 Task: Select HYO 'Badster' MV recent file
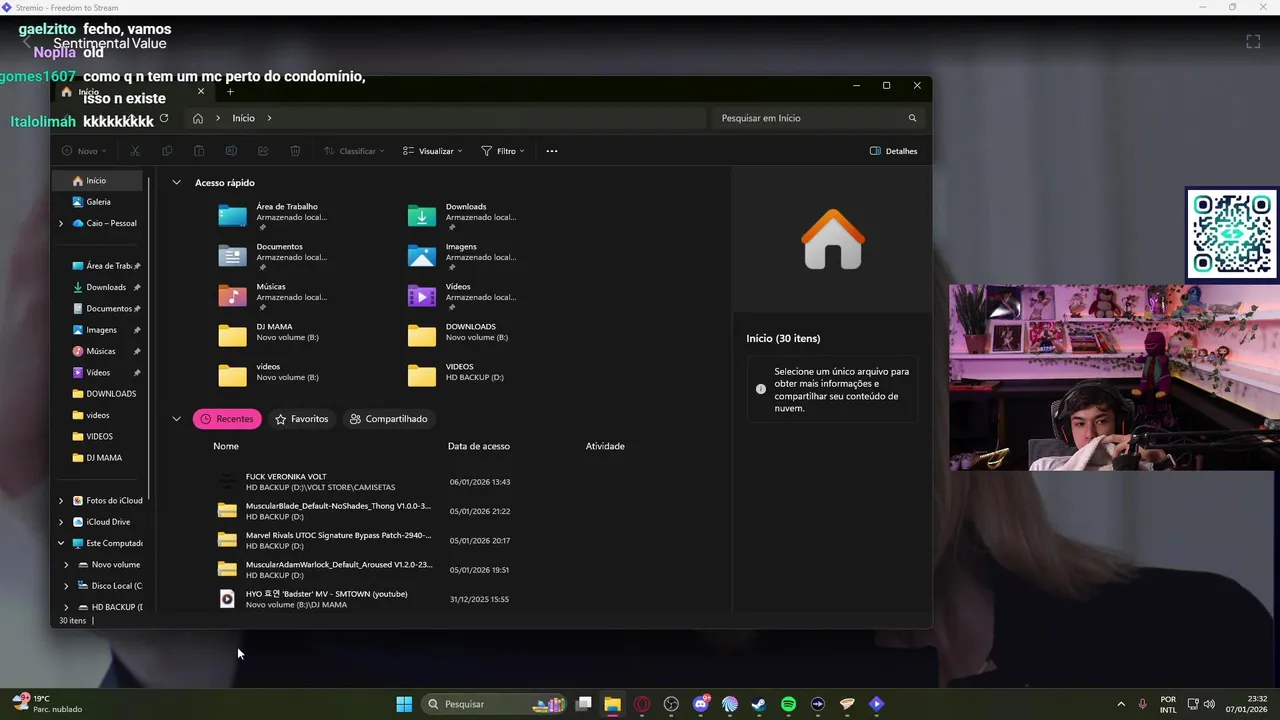[x=365, y=599]
